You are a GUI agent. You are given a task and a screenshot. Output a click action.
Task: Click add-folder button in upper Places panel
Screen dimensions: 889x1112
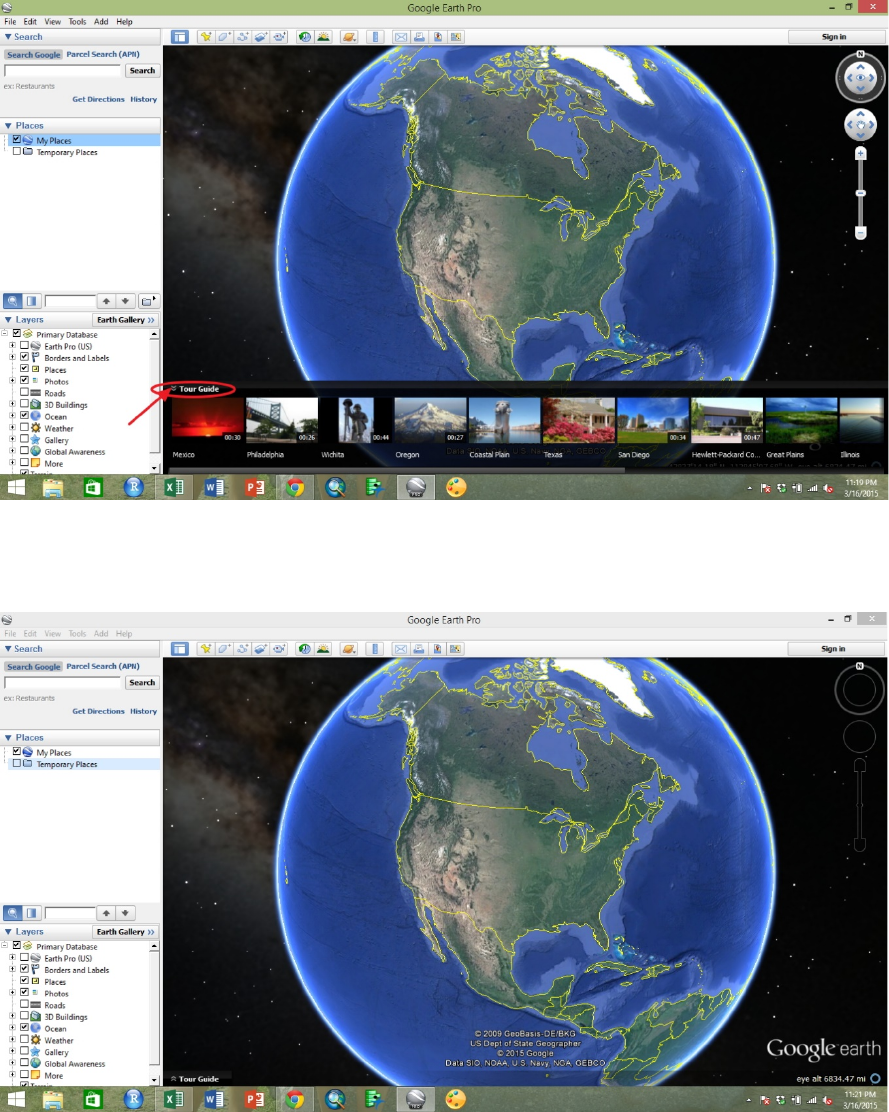(147, 301)
